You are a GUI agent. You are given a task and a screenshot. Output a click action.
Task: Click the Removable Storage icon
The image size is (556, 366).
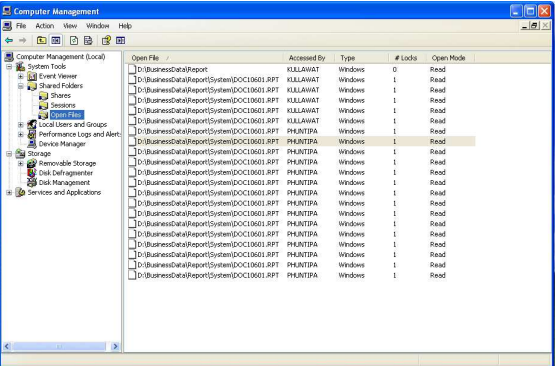(32, 163)
